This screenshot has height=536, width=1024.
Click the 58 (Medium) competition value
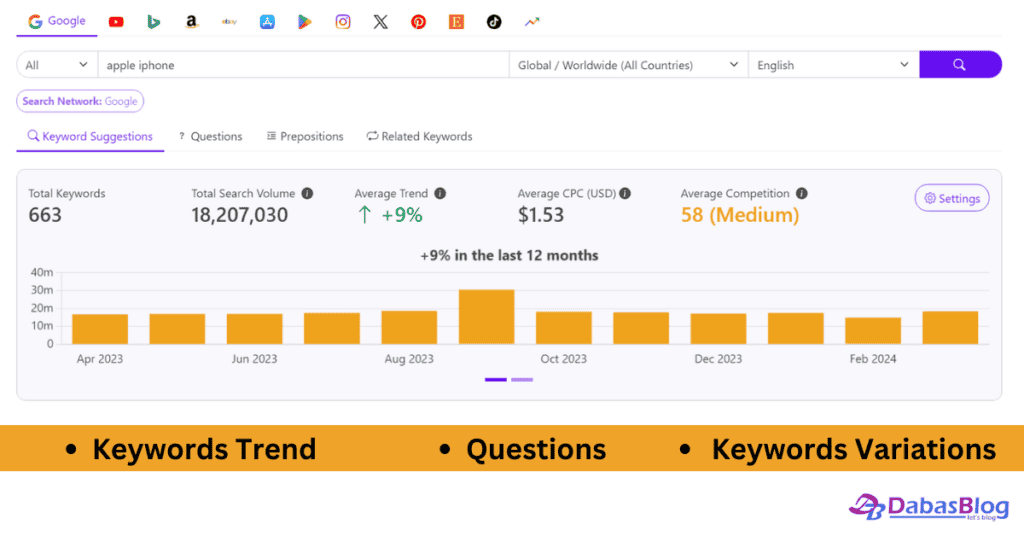coord(740,215)
